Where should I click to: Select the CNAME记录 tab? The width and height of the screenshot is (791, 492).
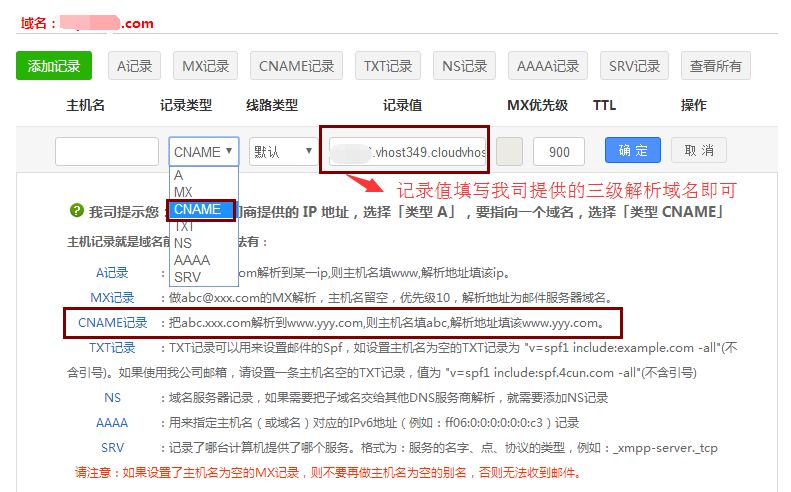click(x=296, y=66)
